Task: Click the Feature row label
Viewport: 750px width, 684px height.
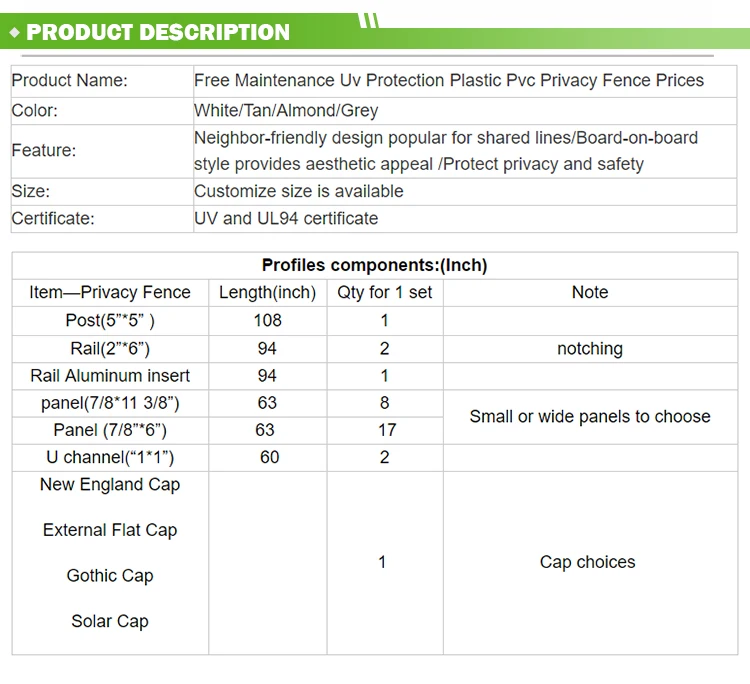Action: pyautogui.click(x=44, y=151)
